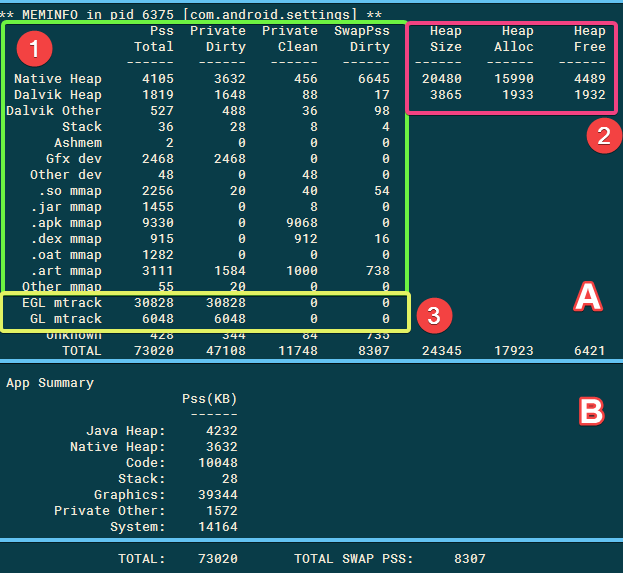Select the 'Ashmem' row label
This screenshot has width=623, height=573.
pyautogui.click(x=78, y=143)
